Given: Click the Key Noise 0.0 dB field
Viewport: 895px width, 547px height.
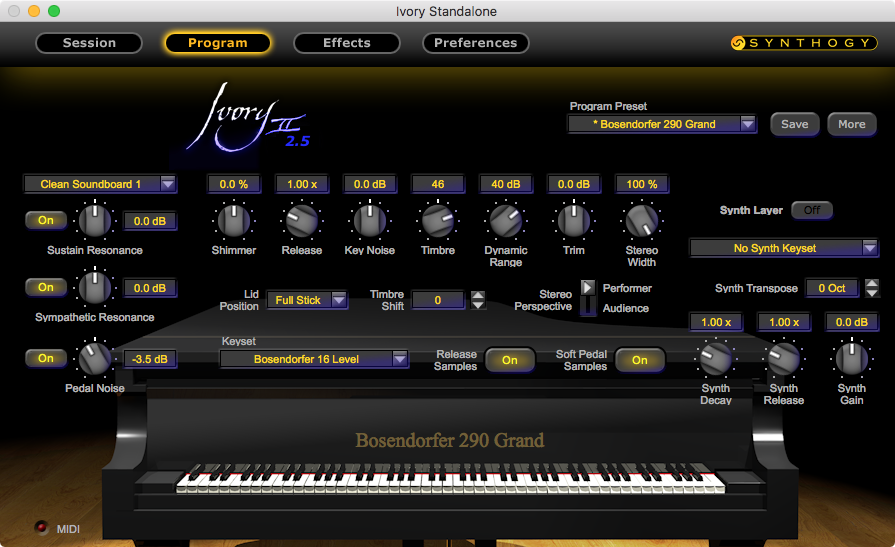Looking at the screenshot, I should pyautogui.click(x=369, y=184).
